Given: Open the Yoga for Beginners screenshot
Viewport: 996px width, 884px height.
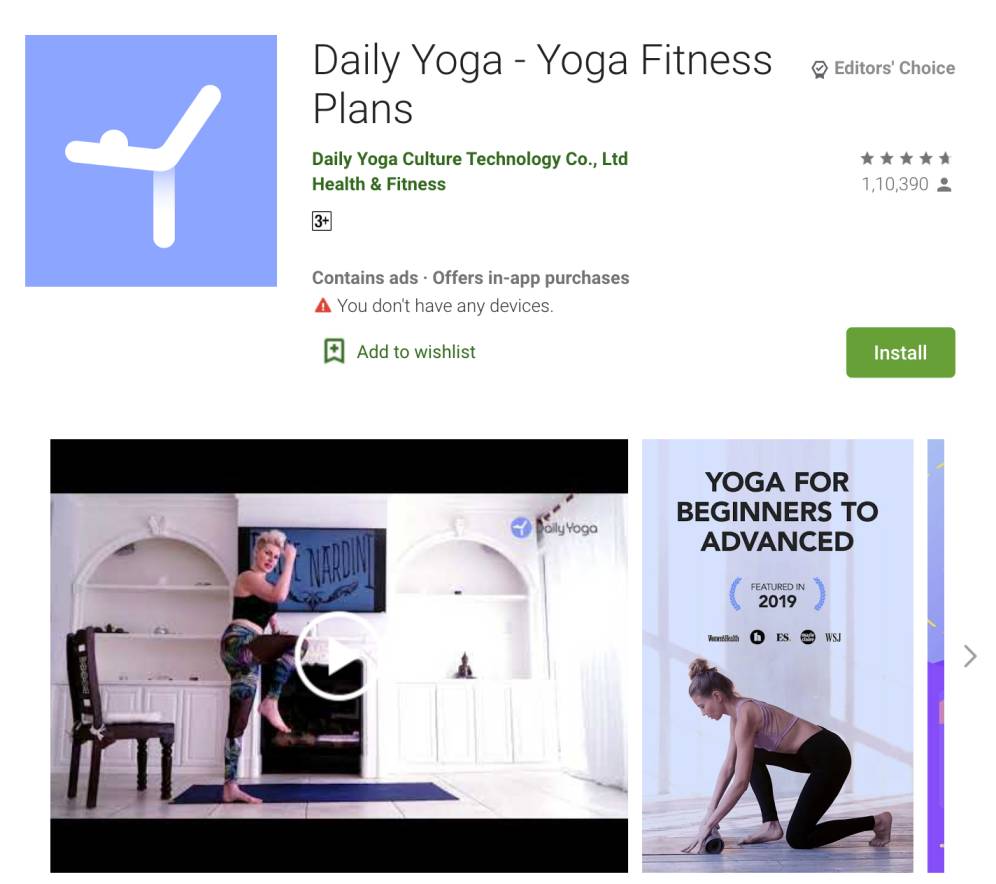Looking at the screenshot, I should pos(777,655).
